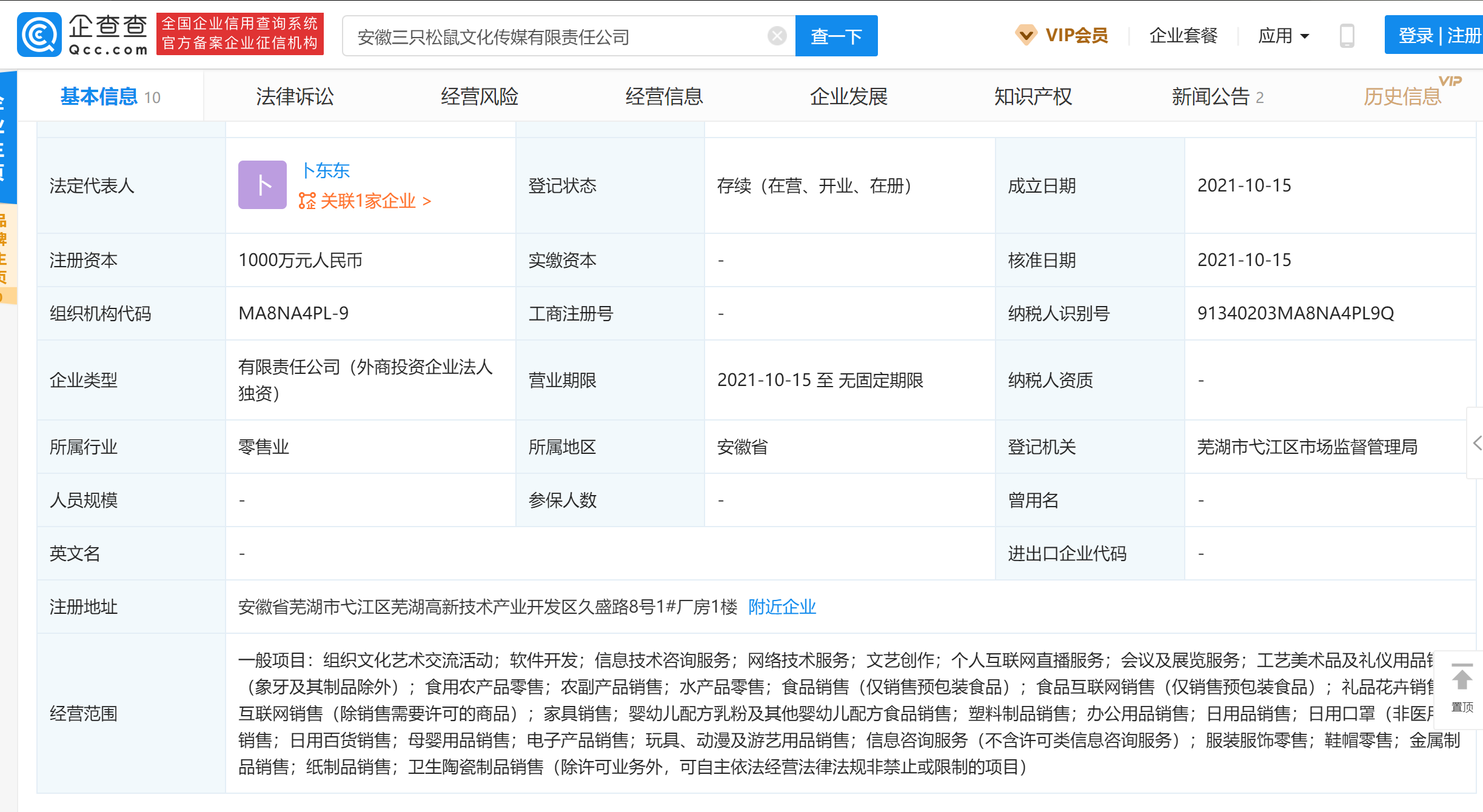Click registration authority 芜湖市弋江区市场监督管理局
Screen dimensions: 1483x812
(1307, 447)
